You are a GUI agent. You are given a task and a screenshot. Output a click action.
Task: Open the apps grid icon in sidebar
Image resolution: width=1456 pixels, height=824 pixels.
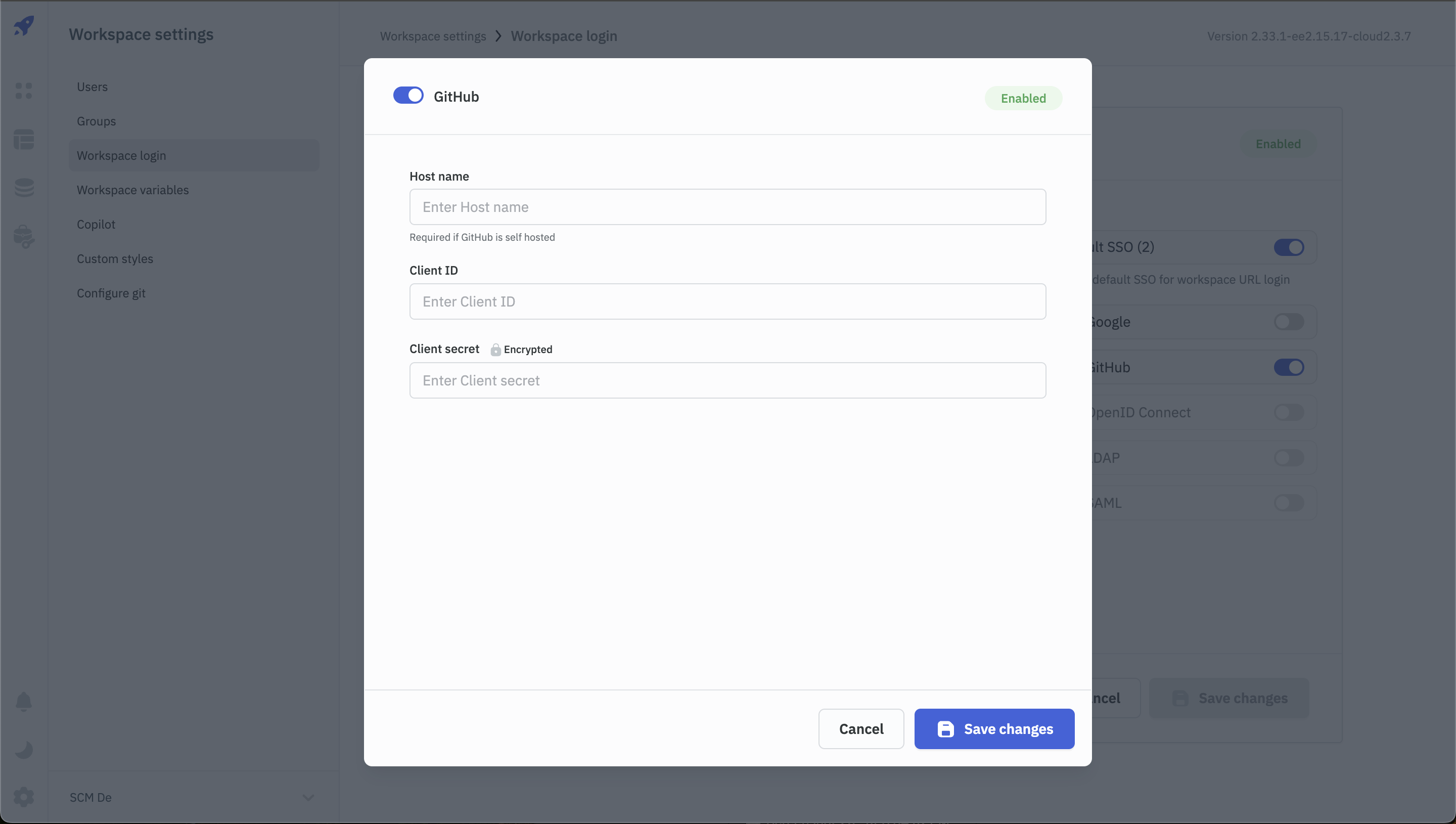pos(24,91)
